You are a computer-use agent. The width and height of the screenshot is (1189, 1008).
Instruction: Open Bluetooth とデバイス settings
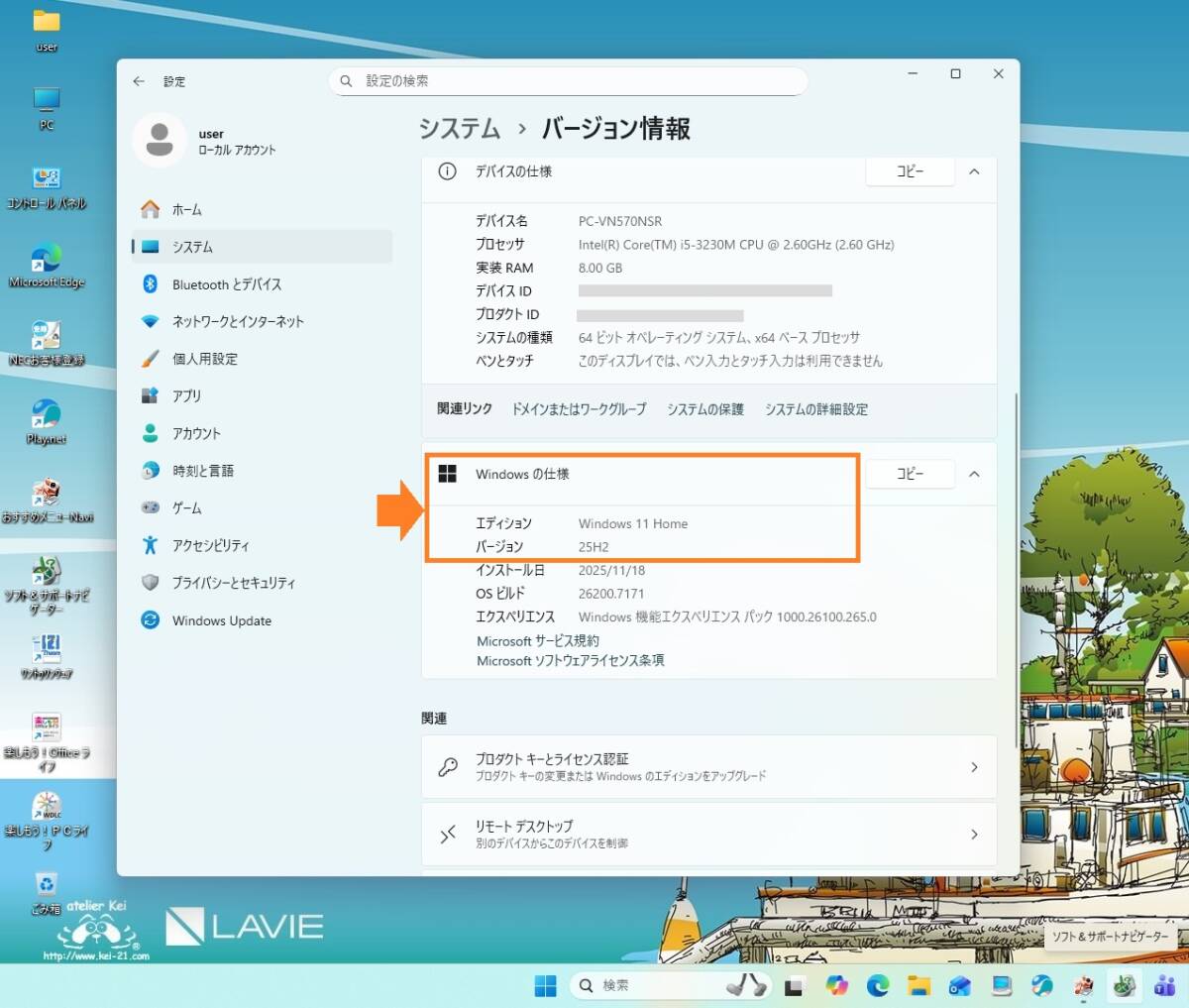click(x=263, y=284)
